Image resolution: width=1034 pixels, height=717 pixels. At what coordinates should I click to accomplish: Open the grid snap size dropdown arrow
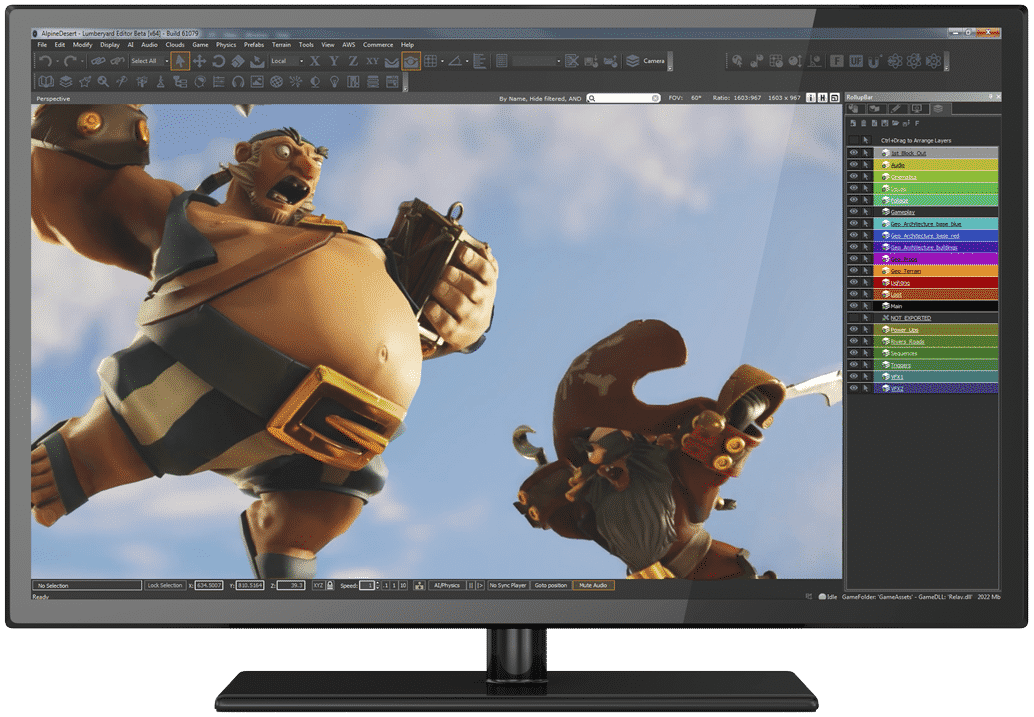(x=442, y=62)
